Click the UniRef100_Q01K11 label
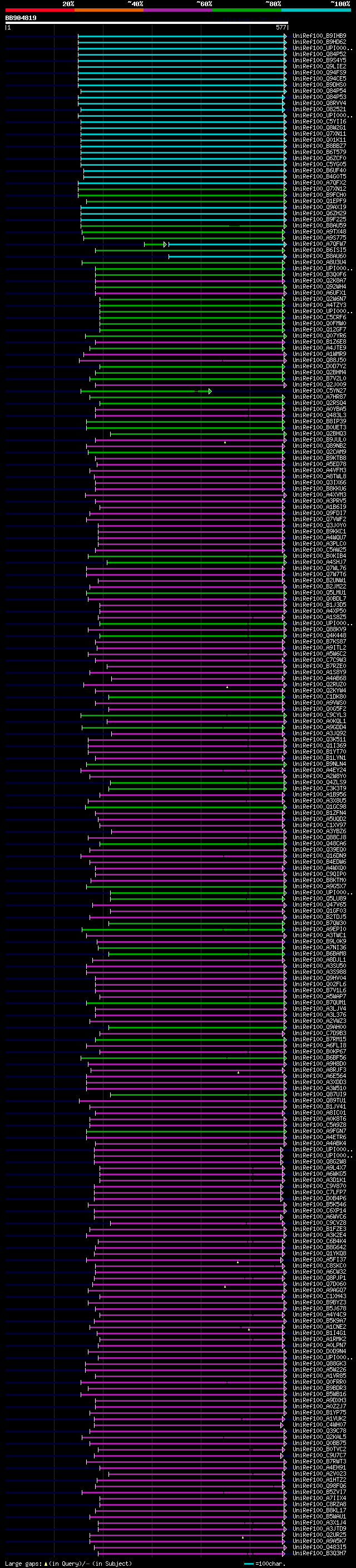Image resolution: width=356 pixels, height=1568 pixels. (319, 140)
